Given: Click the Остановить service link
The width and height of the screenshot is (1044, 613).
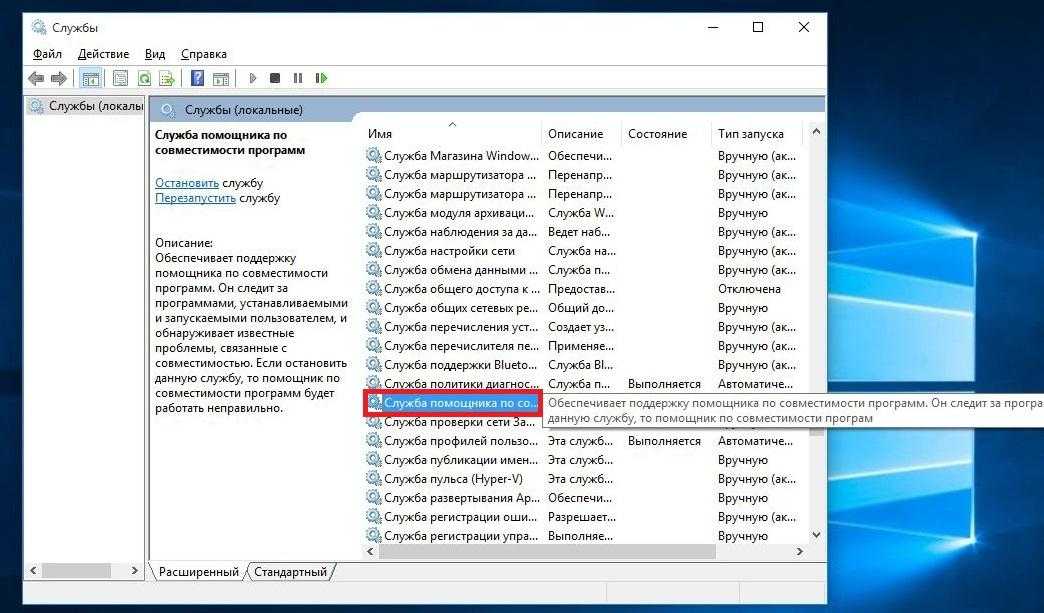Looking at the screenshot, I should [187, 183].
